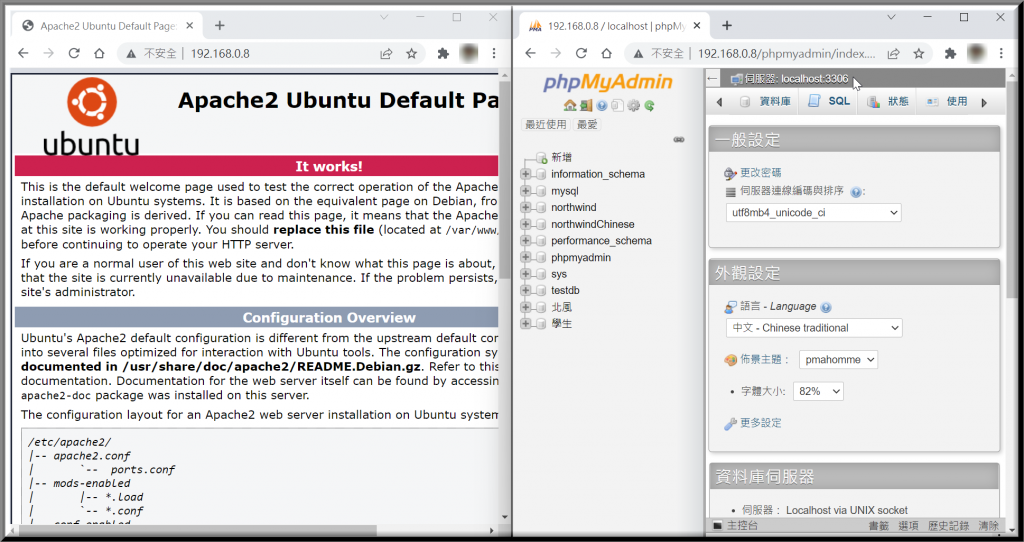Select the 最近使用 navigation tab

(547, 124)
